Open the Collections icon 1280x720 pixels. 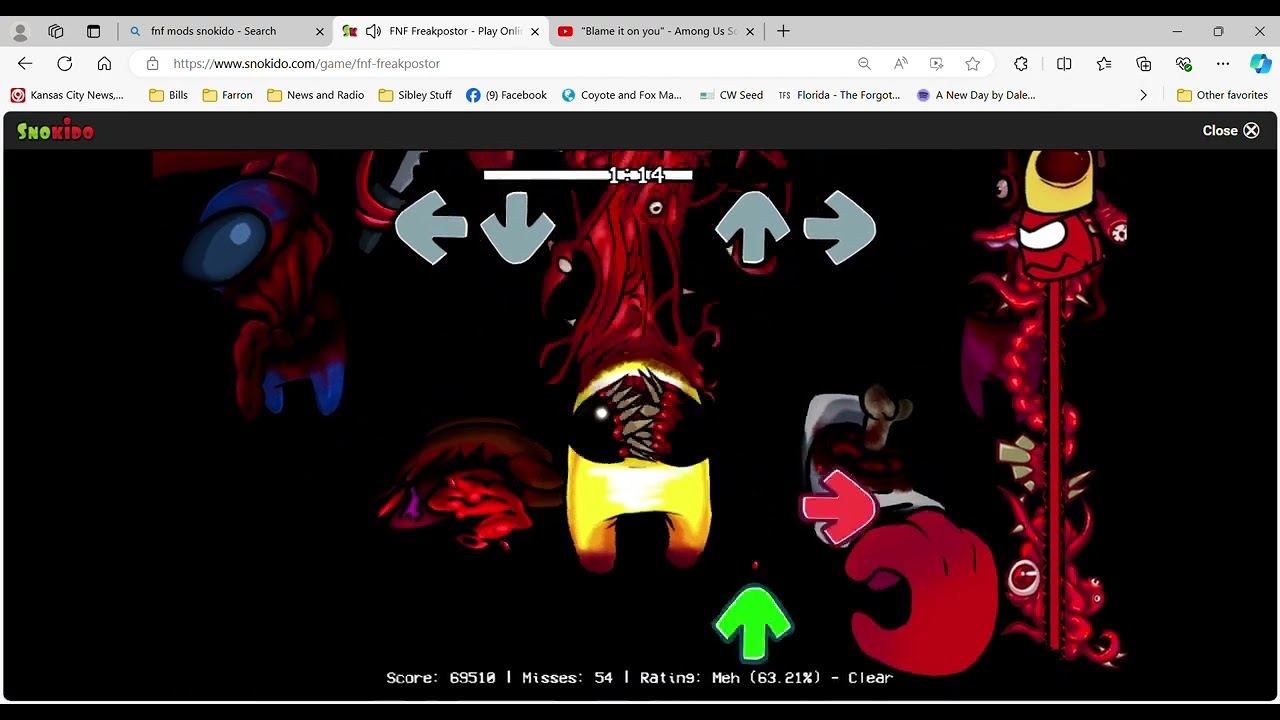click(x=1144, y=63)
